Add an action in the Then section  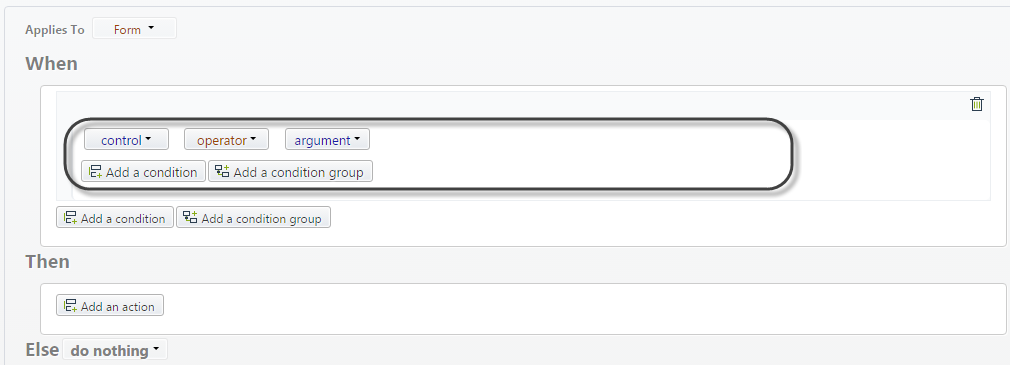110,306
